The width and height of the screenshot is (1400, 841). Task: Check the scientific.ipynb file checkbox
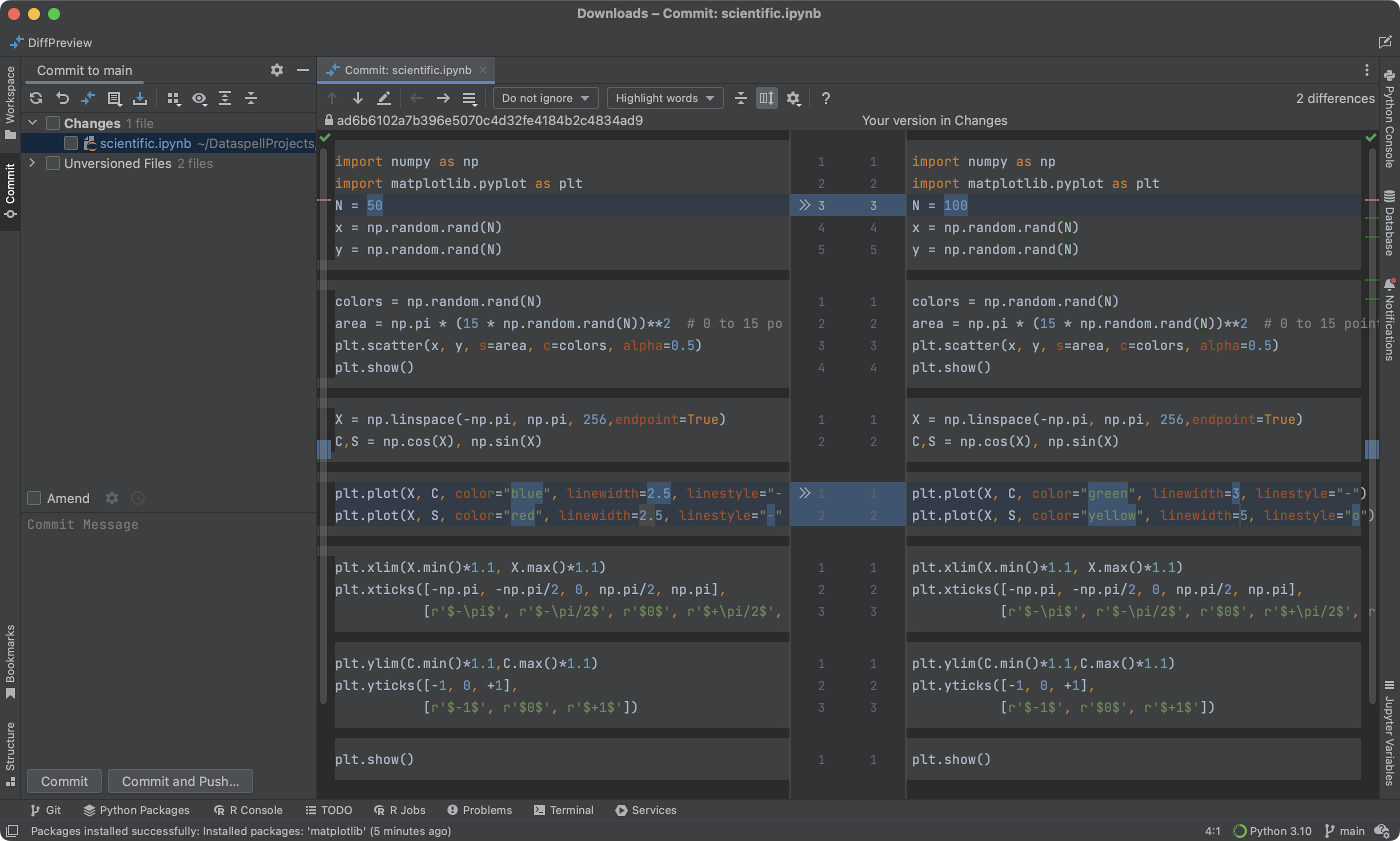tap(71, 143)
